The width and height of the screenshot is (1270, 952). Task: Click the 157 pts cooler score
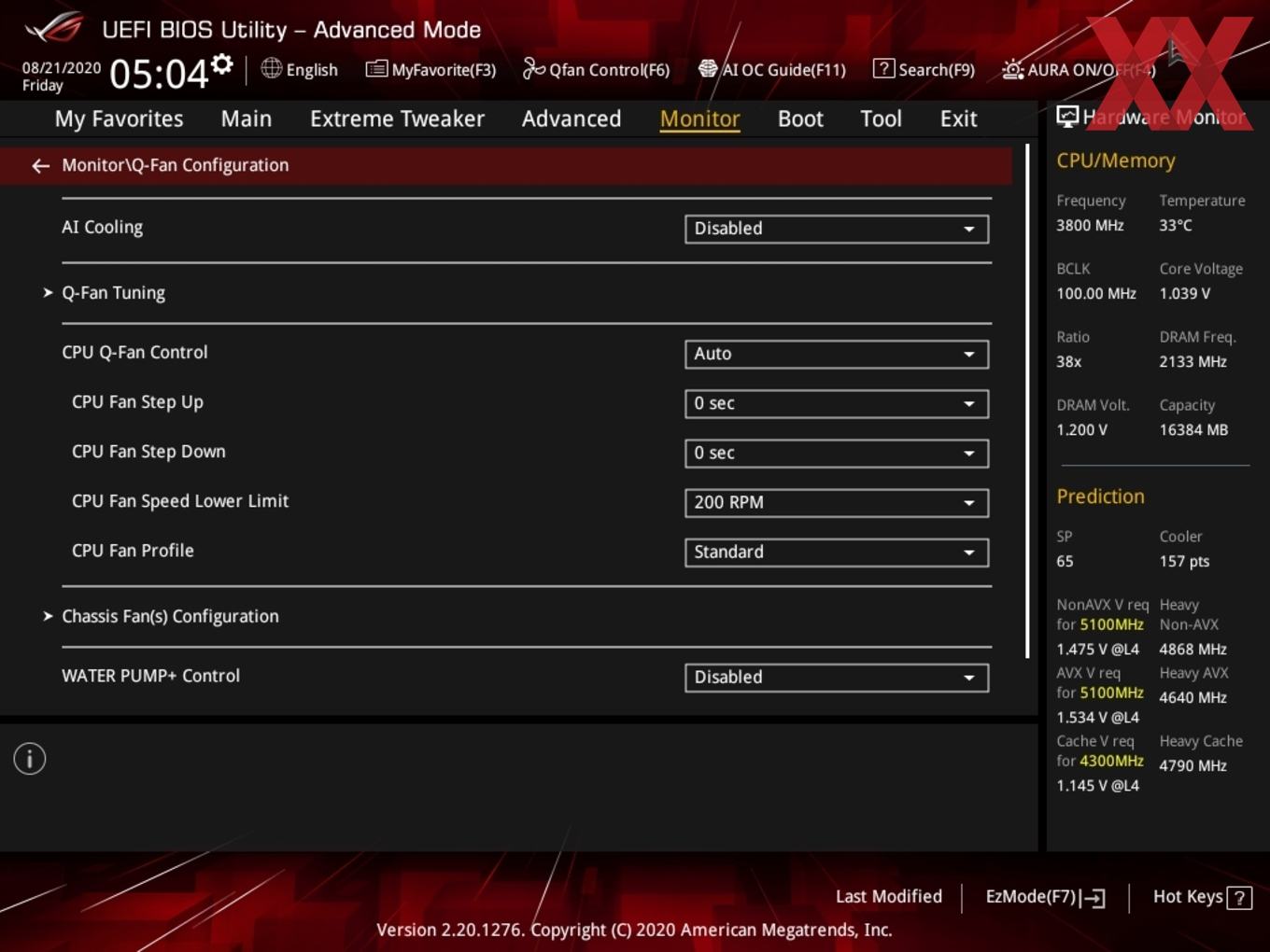pyautogui.click(x=1184, y=561)
